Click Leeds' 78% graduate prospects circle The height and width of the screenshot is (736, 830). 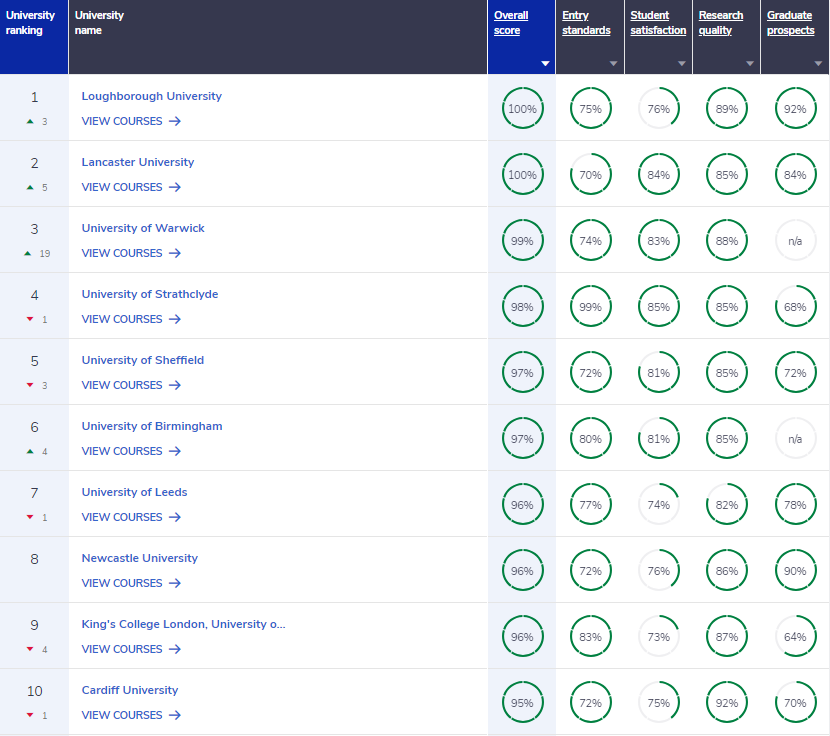tap(795, 505)
